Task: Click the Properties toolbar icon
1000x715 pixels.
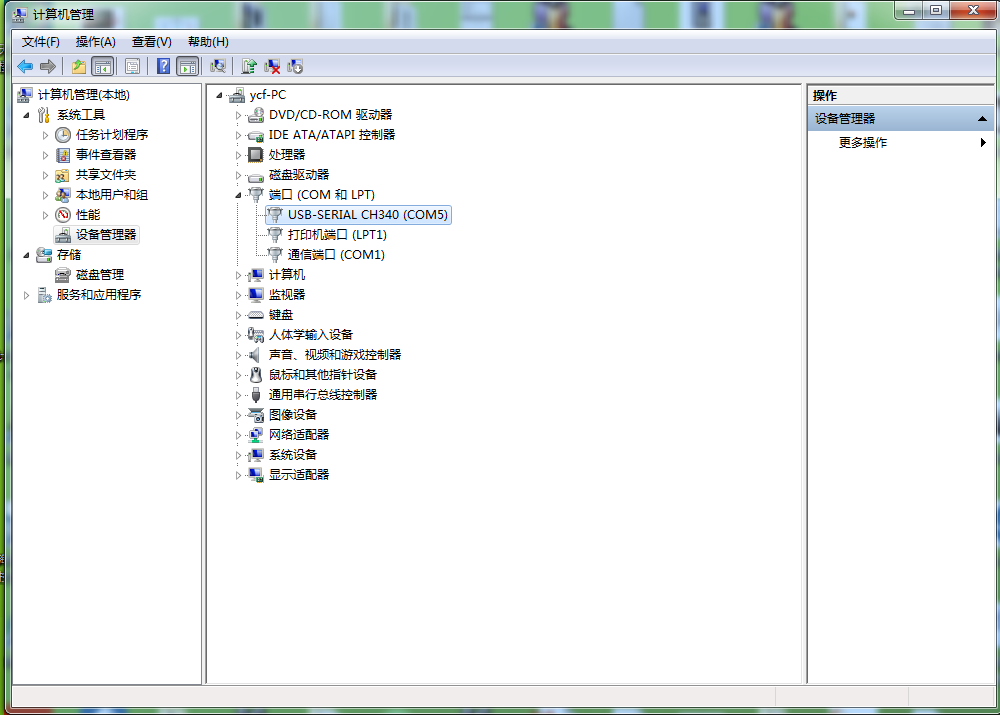Action: 132,66
